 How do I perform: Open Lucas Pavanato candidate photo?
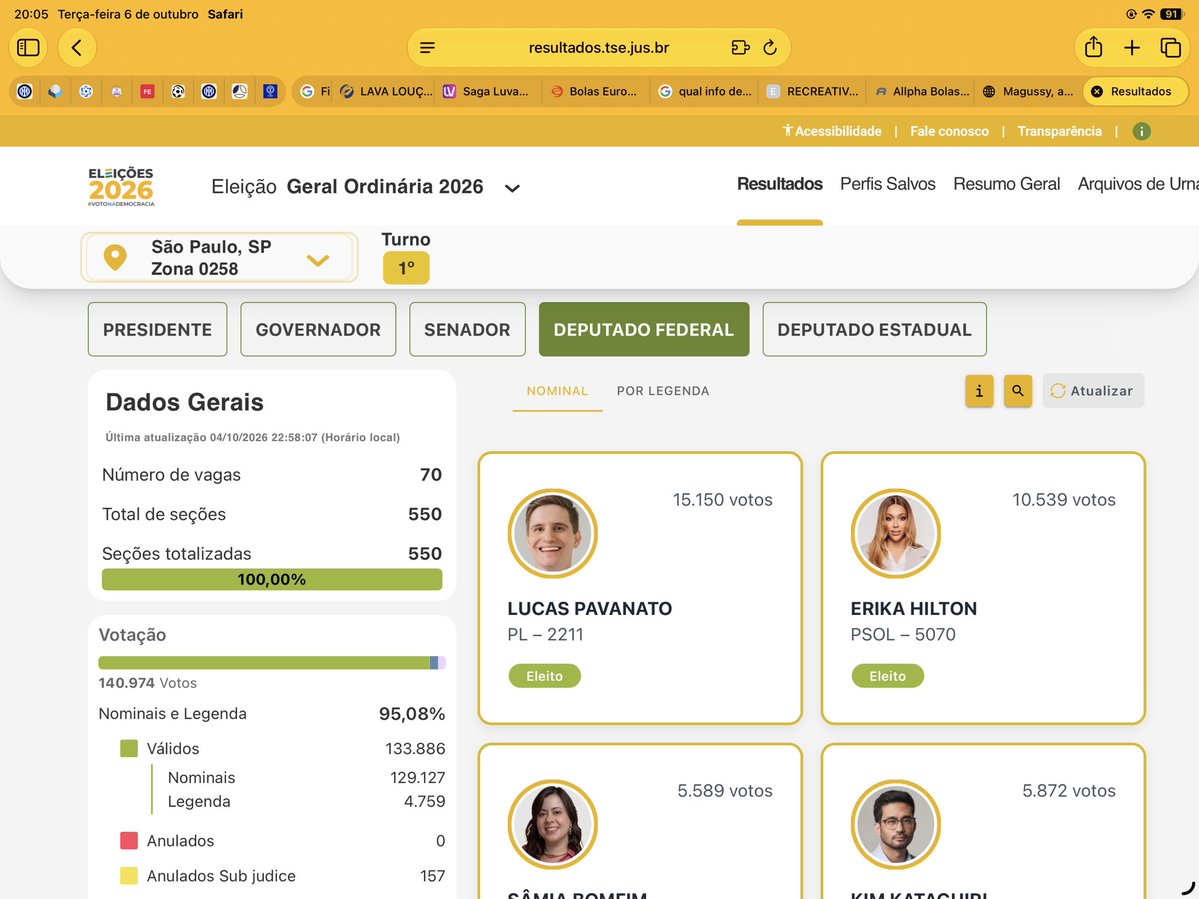(x=552, y=534)
